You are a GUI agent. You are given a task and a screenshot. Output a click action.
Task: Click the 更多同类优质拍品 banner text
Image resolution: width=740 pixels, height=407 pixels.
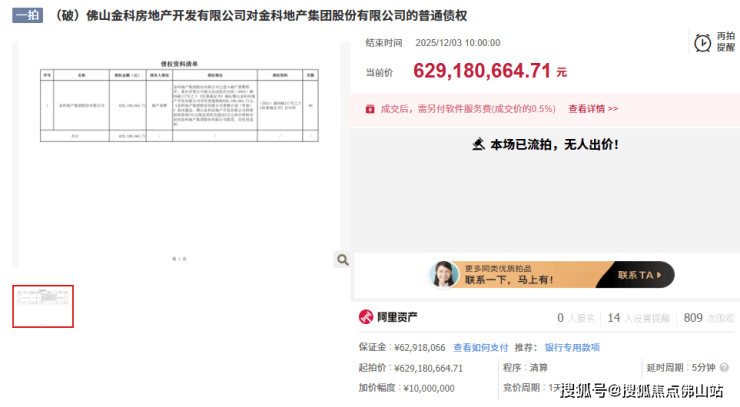498,268
